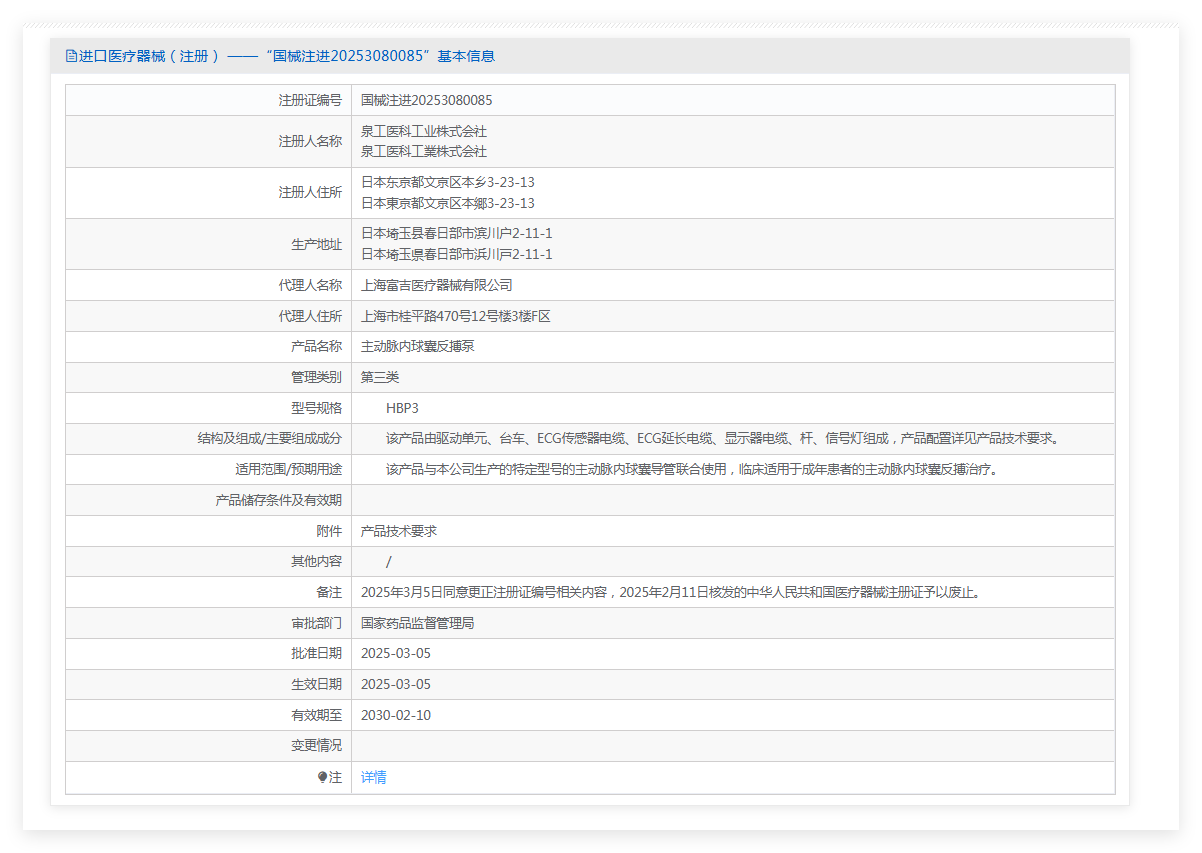1202x853 pixels.
Task: Select the 备注 remark text about 2025年3月5日
Action: point(672,592)
